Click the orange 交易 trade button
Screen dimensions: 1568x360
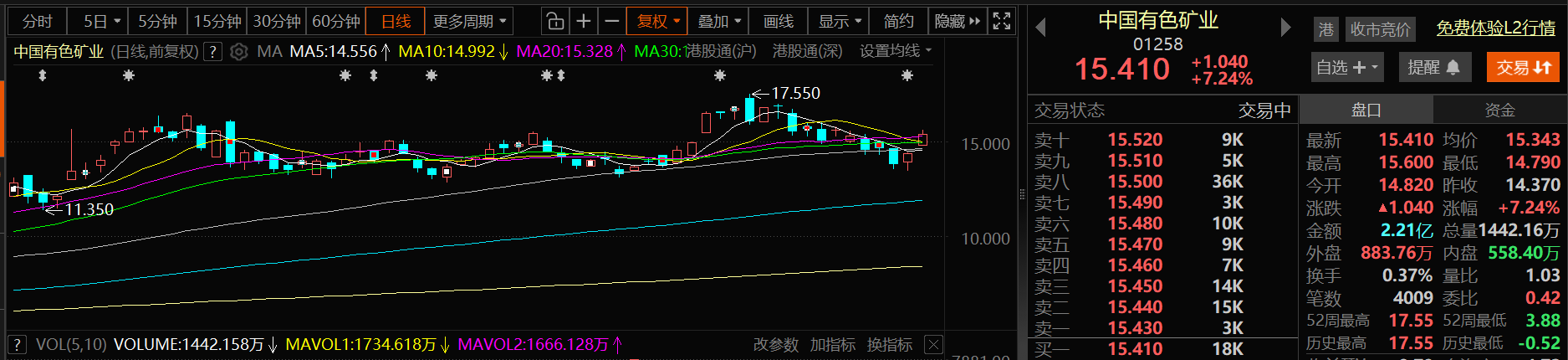[x=1523, y=67]
